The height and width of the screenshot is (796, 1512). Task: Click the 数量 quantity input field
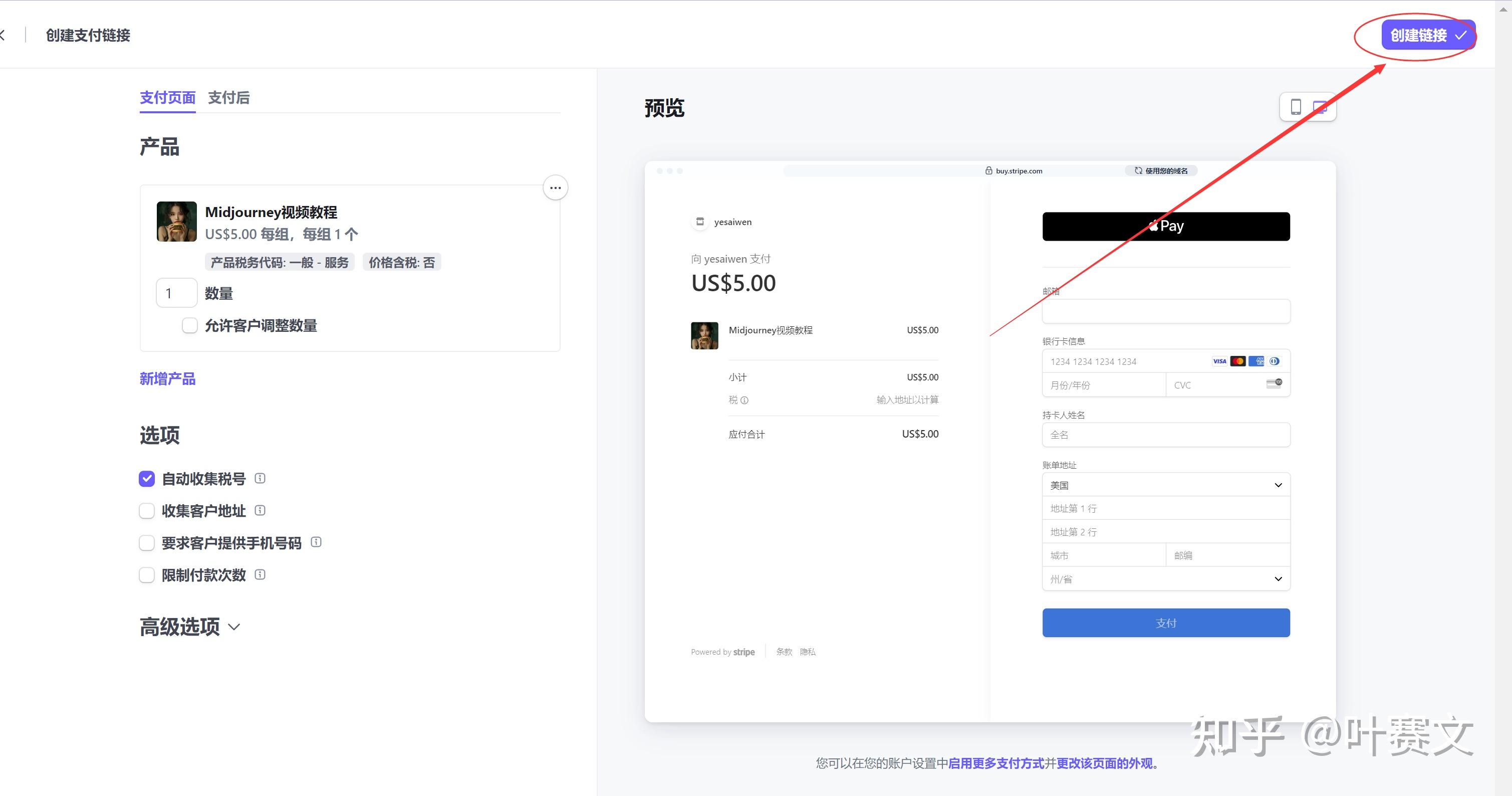tap(176, 293)
